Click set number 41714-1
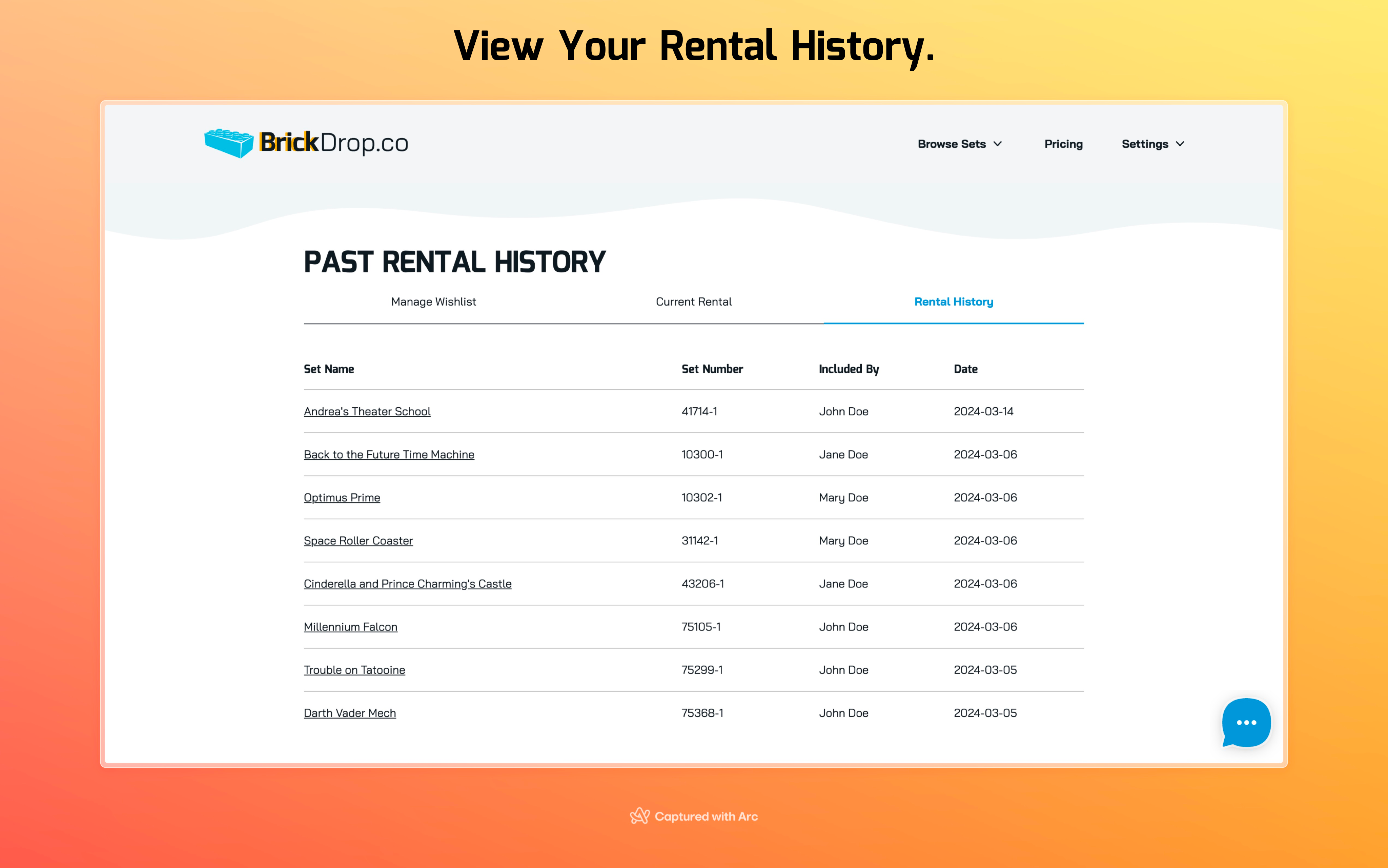 click(699, 412)
